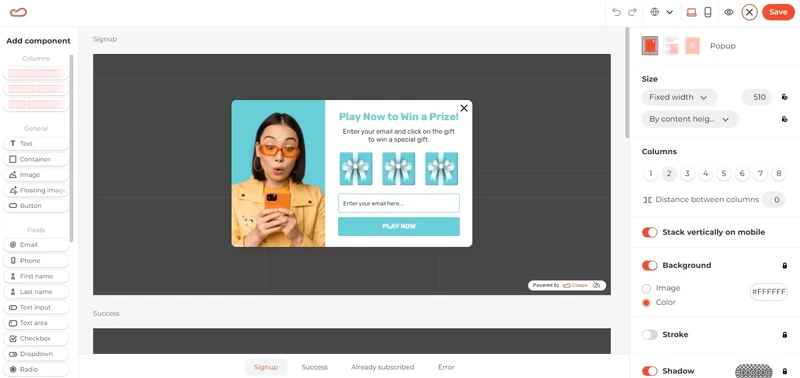
Task: Choose Image background radio
Action: (646, 288)
